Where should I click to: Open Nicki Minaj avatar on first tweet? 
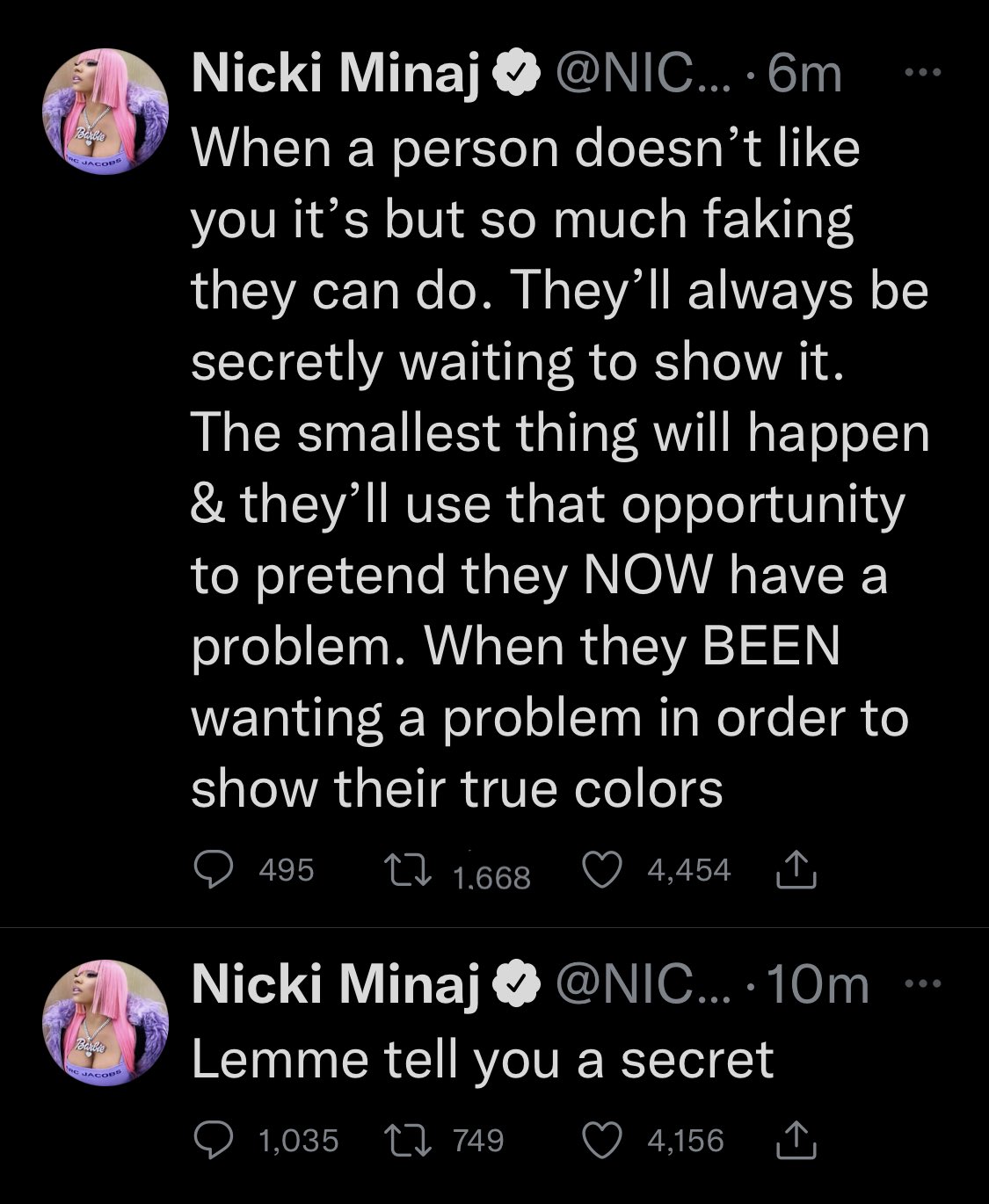[x=105, y=111]
